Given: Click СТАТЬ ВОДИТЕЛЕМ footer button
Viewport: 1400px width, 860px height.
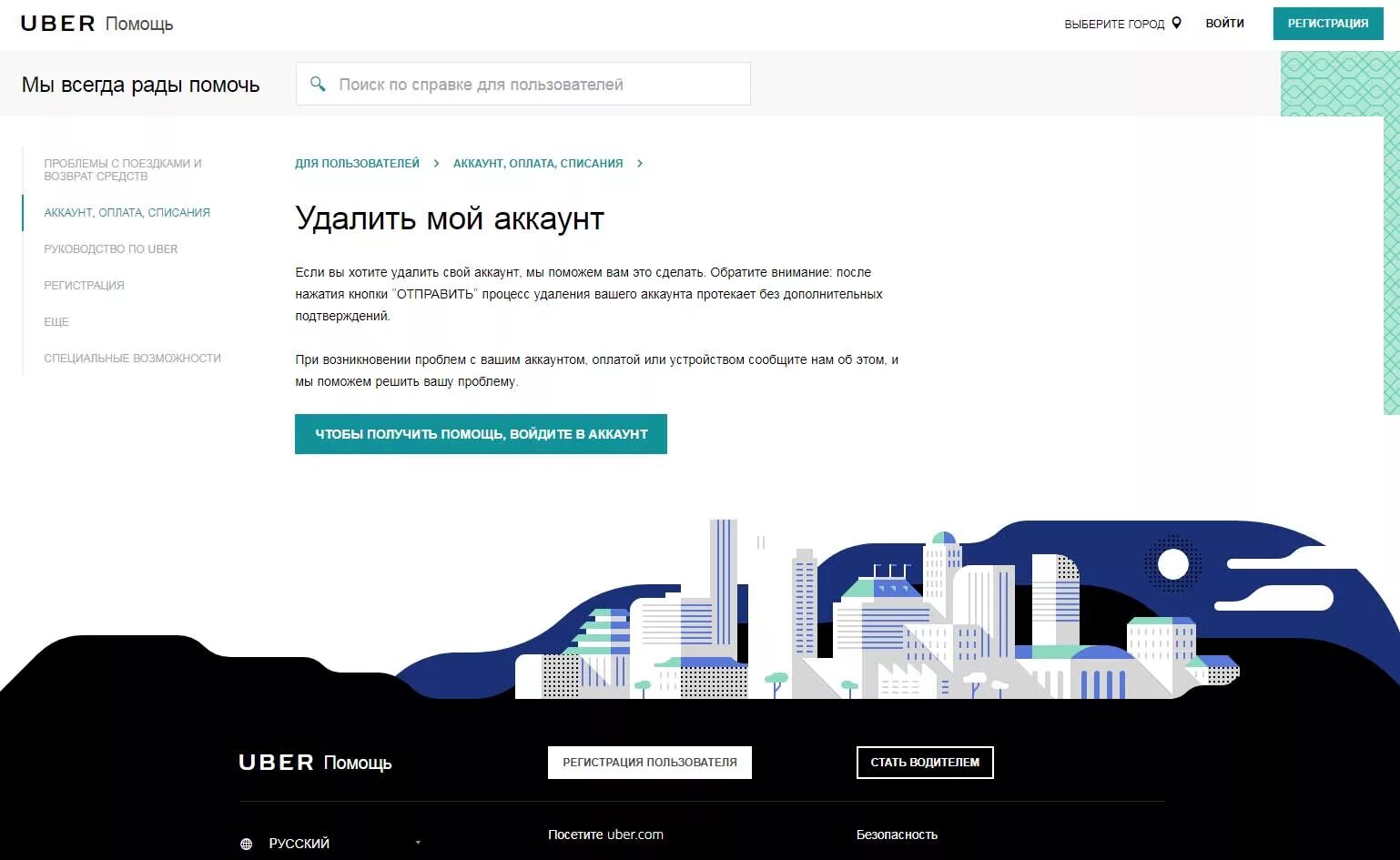Looking at the screenshot, I should pyautogui.click(x=925, y=763).
